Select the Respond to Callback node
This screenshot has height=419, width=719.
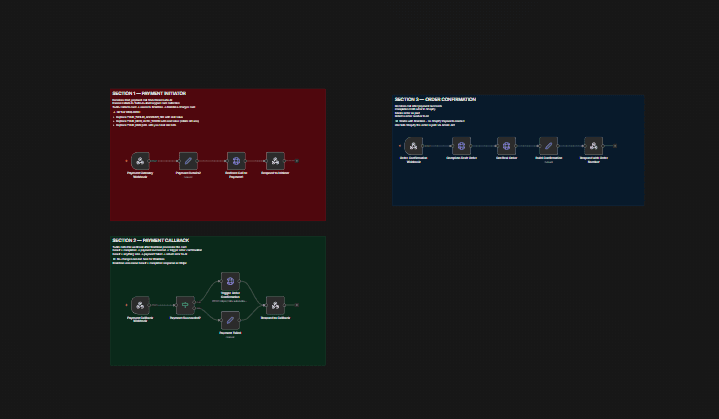(275, 305)
